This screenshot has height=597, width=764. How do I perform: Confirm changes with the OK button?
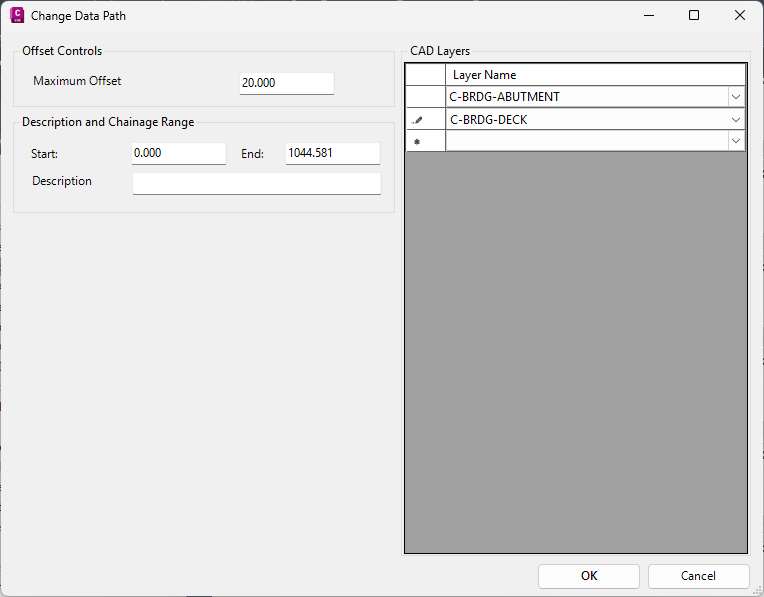(x=589, y=576)
